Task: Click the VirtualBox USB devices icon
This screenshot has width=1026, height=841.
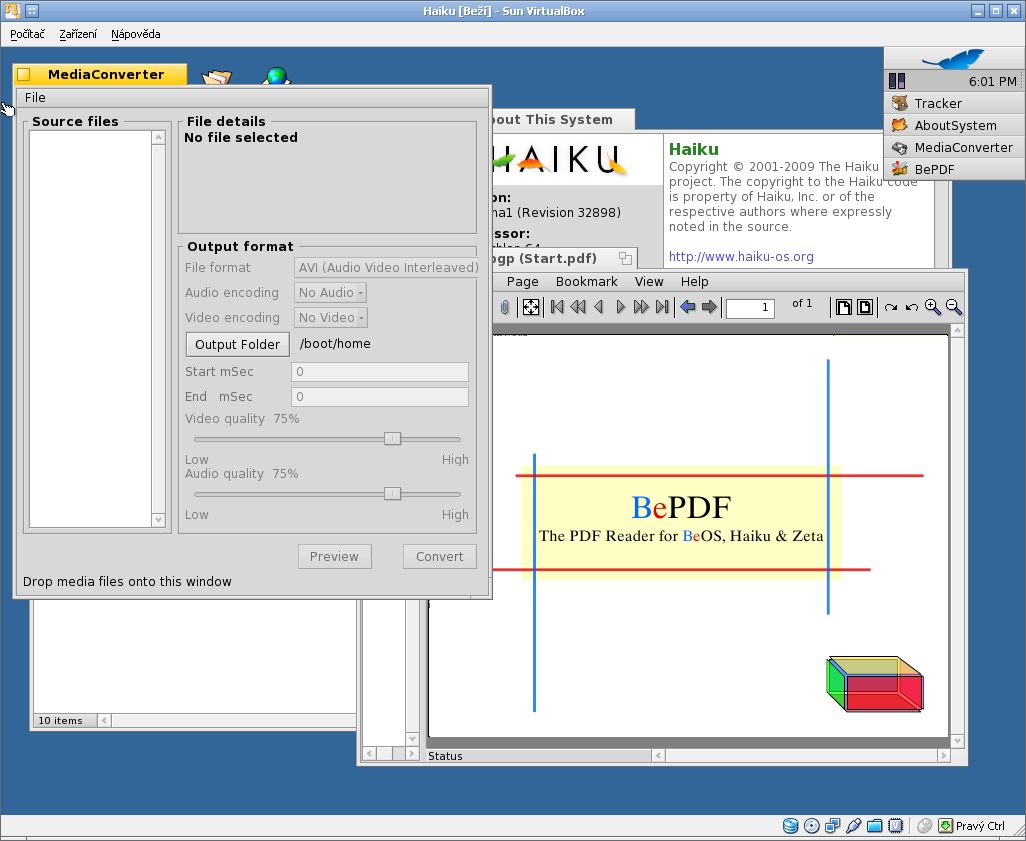Action: (853, 826)
